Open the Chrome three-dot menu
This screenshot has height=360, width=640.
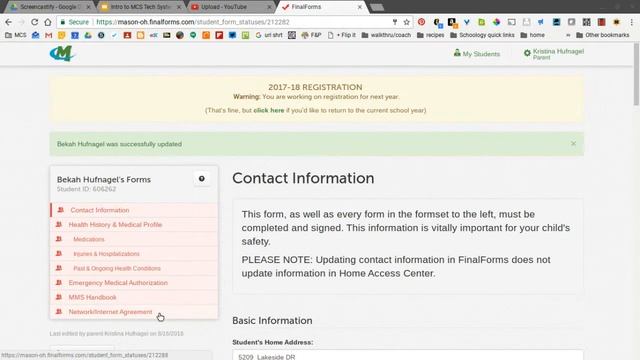(x=632, y=22)
